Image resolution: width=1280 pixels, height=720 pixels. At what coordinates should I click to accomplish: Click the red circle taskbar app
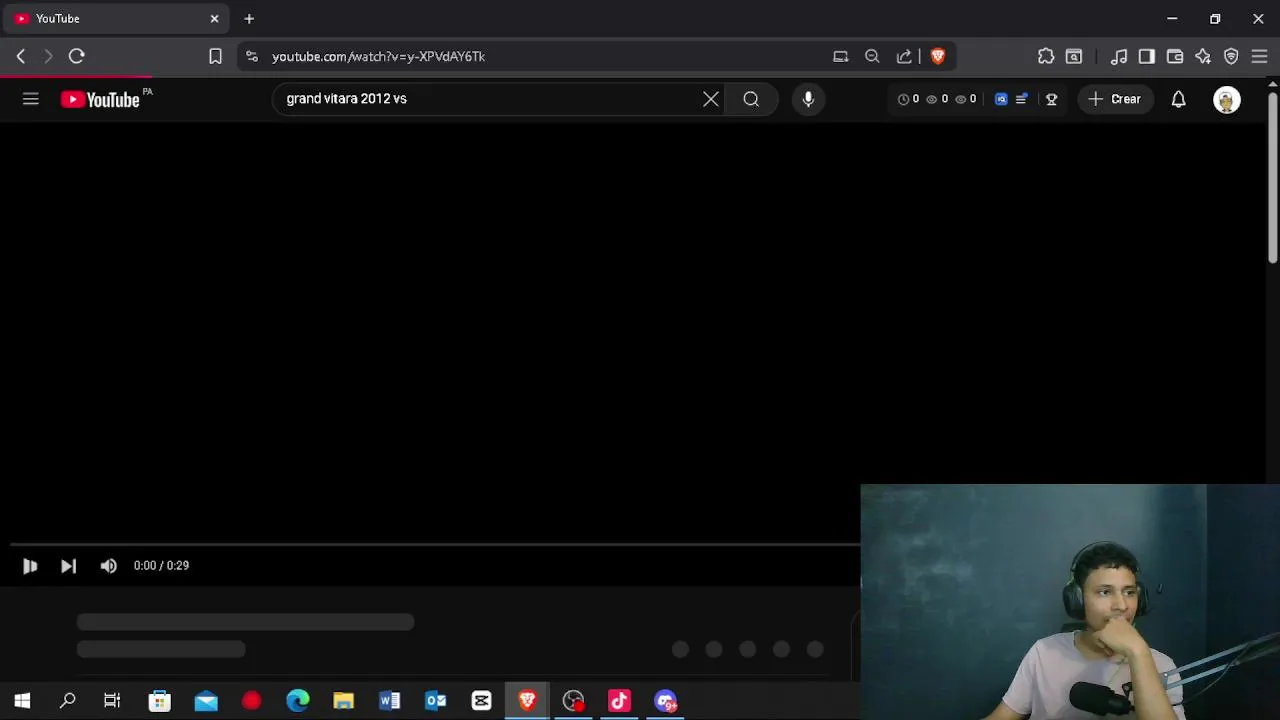(252, 701)
